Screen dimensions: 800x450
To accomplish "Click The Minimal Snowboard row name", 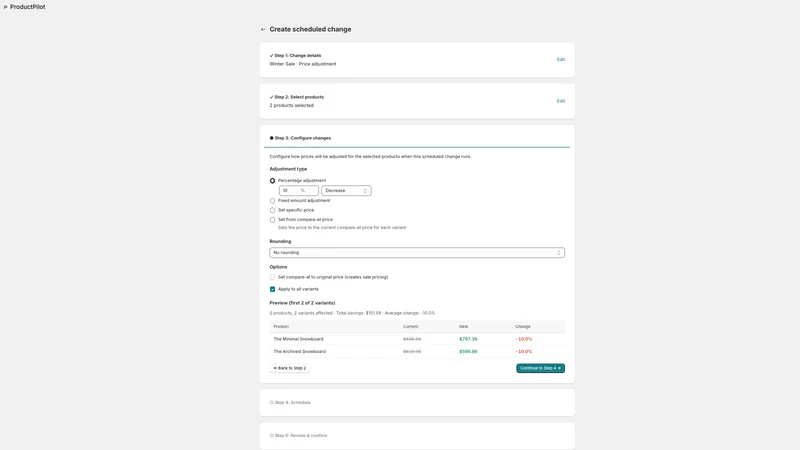I will (x=298, y=339).
